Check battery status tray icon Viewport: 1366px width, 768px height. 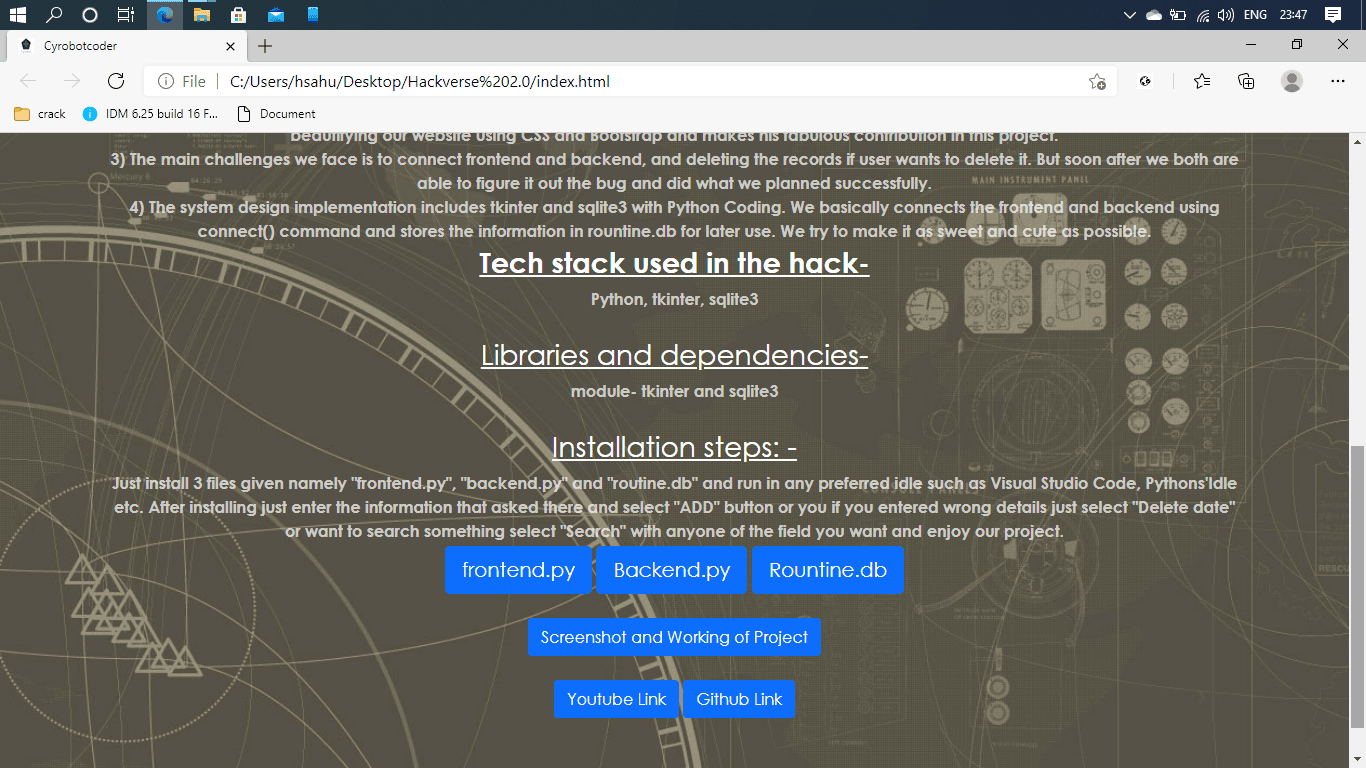(1178, 15)
